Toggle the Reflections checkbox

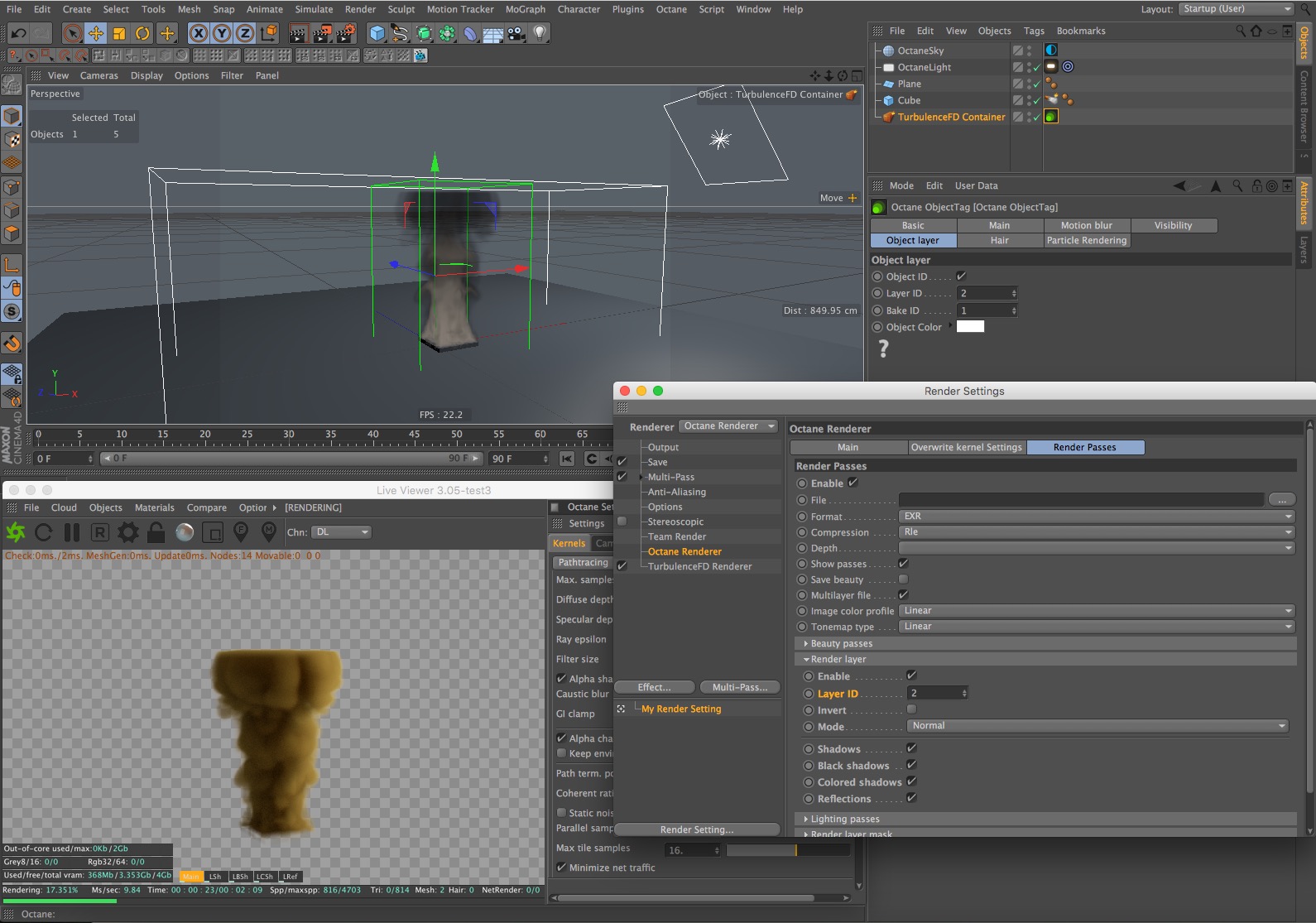(x=911, y=798)
